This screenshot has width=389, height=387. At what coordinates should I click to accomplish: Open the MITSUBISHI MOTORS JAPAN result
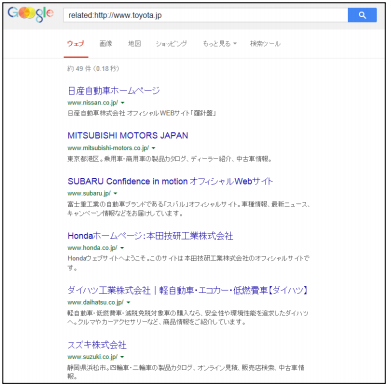coord(128,135)
